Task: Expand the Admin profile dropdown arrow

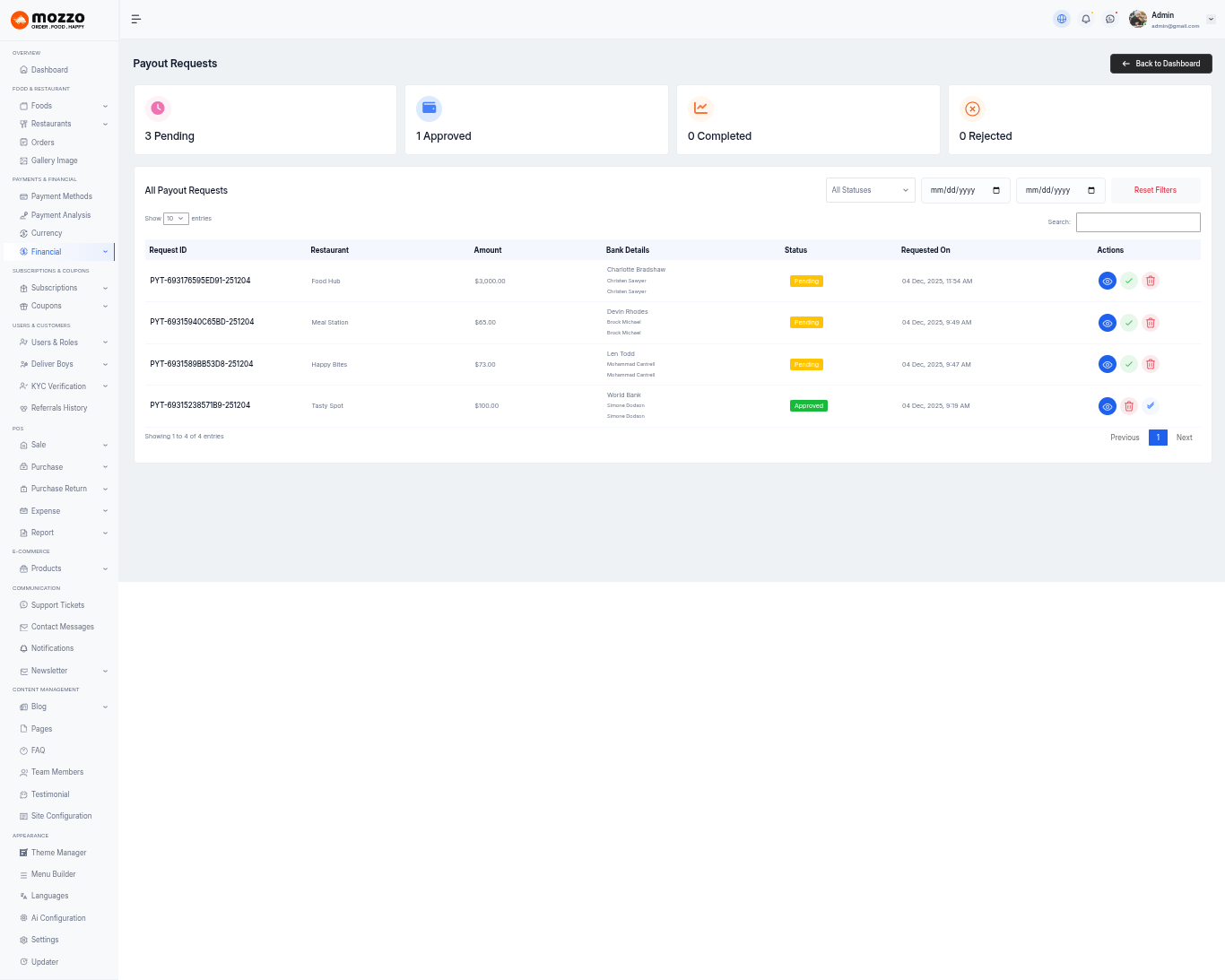Action: (1211, 19)
